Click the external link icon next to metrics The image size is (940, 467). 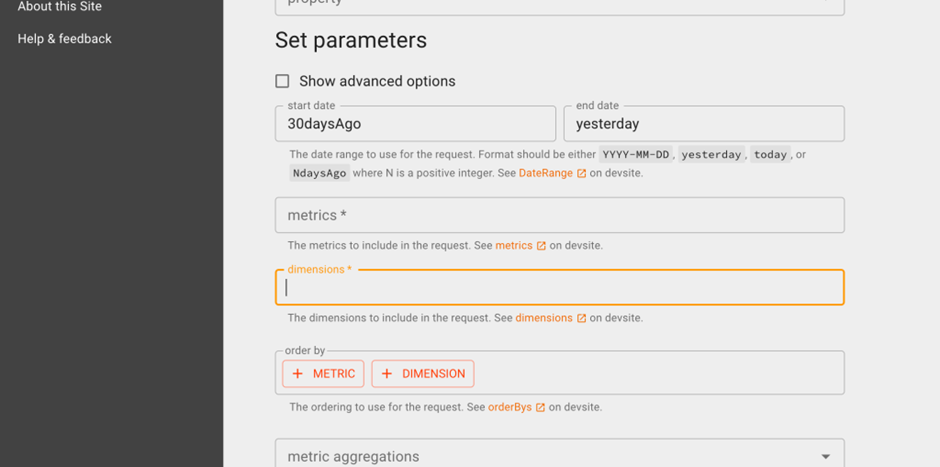pos(541,246)
